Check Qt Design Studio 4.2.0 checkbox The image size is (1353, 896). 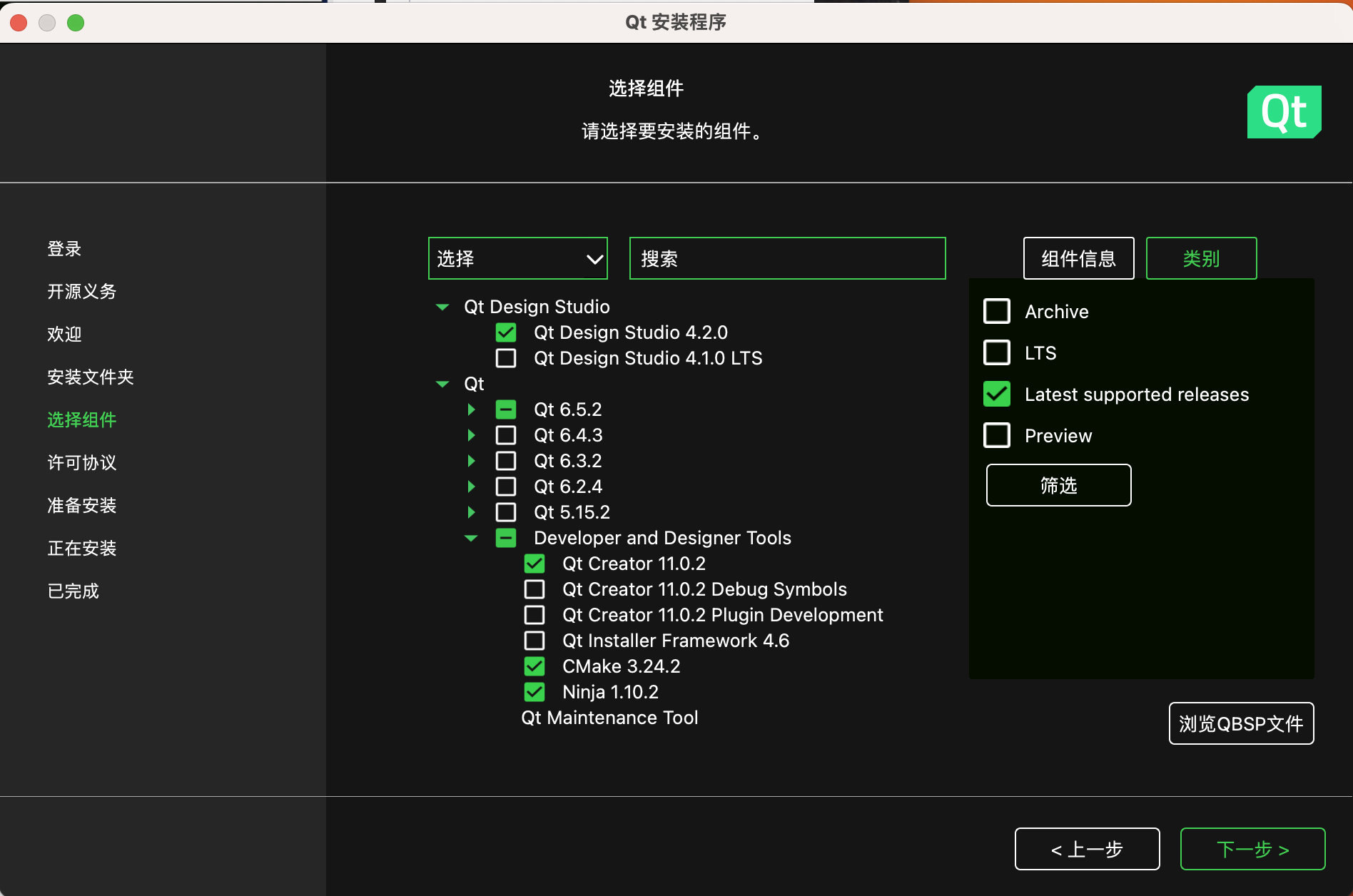pos(506,332)
